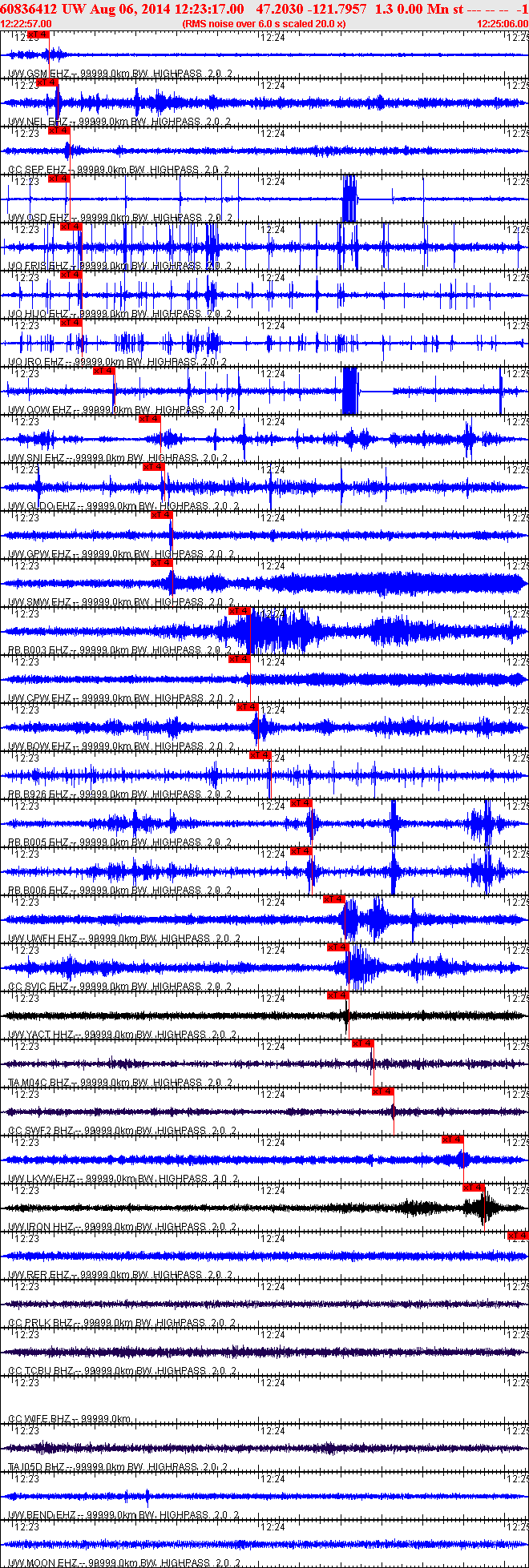The image size is (529, 1568).
Task: Select the pick marker on TA M04C trace
Action: pos(364,1043)
